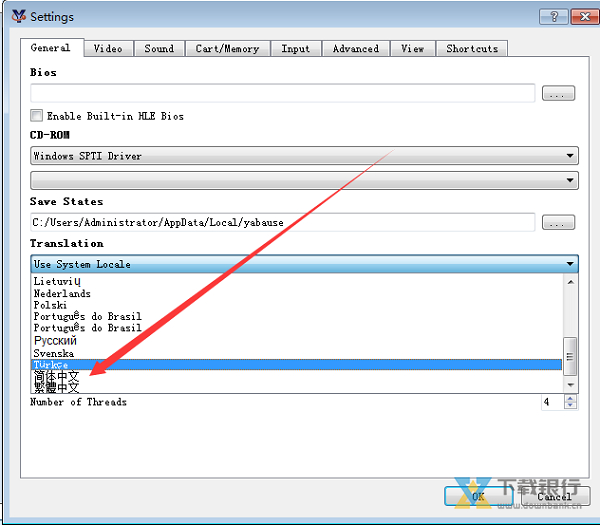Select the Input tab
The height and width of the screenshot is (525, 600).
point(295,48)
